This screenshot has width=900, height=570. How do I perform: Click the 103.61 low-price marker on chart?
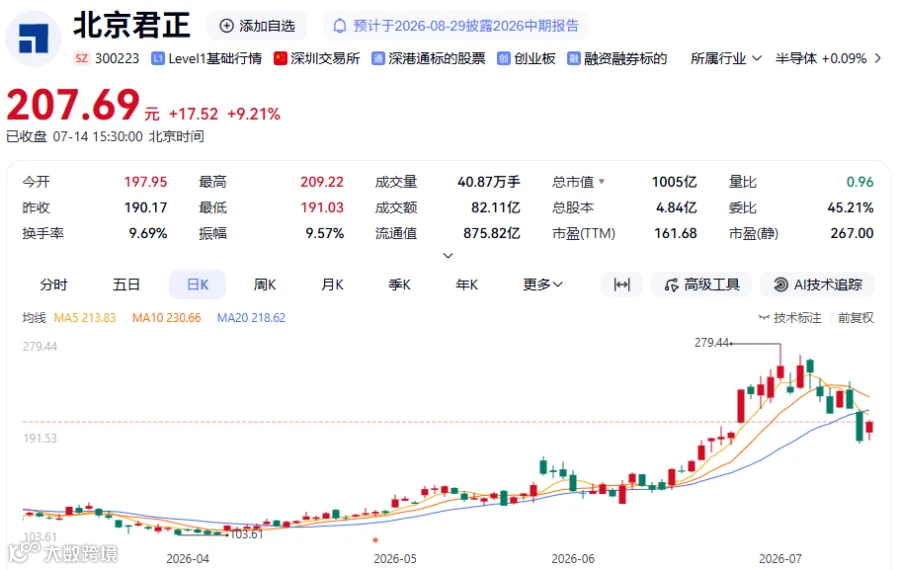pyautogui.click(x=246, y=534)
